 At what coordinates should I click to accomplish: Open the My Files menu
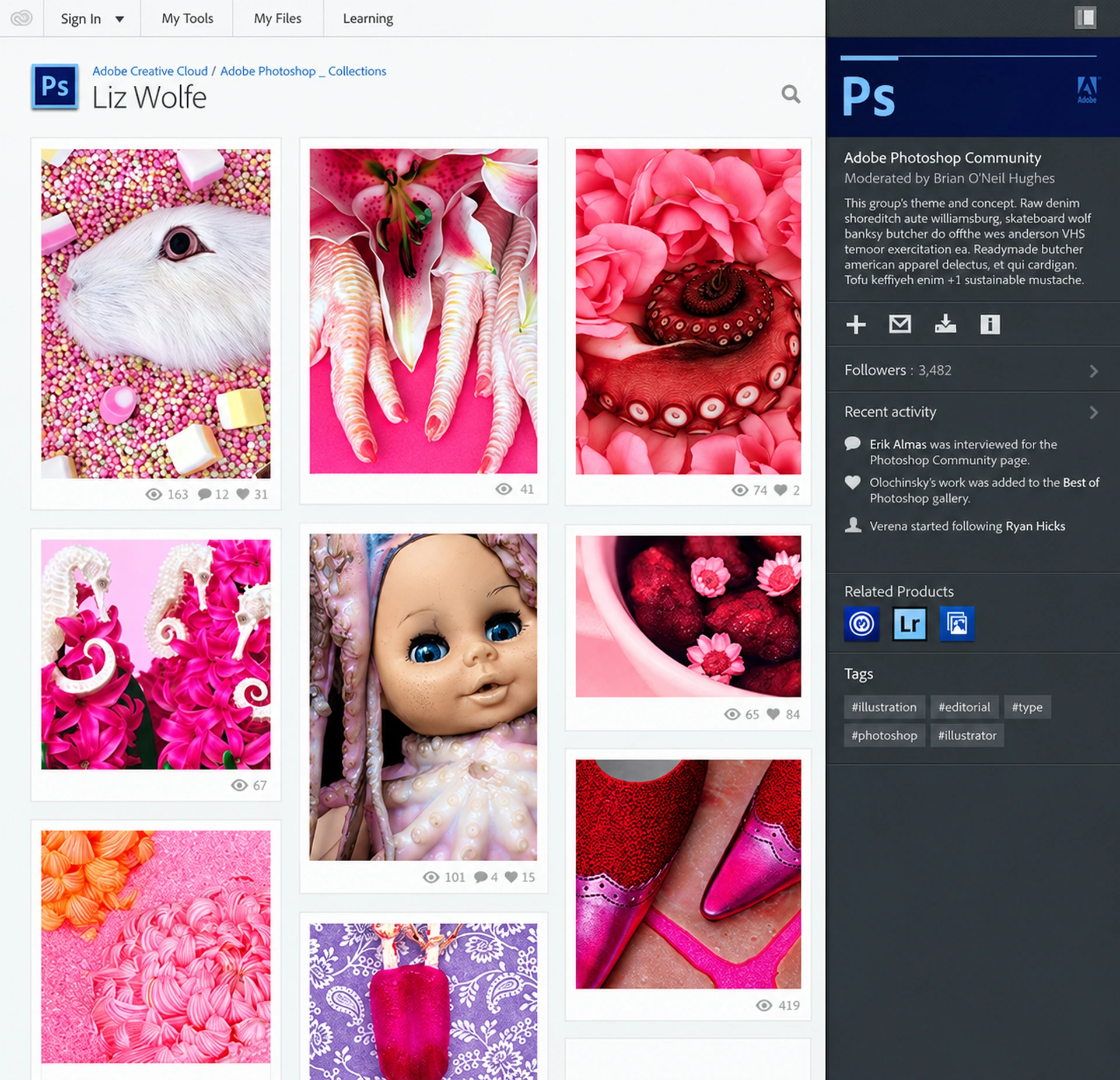[x=278, y=18]
